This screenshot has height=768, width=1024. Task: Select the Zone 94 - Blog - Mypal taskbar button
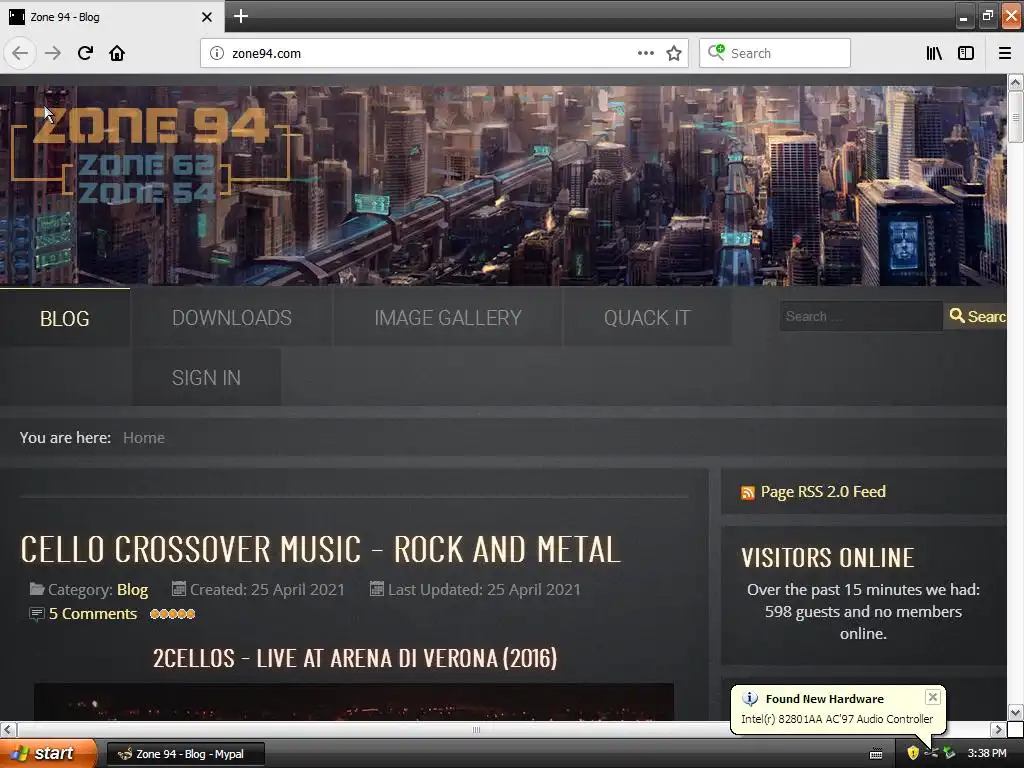pos(186,754)
